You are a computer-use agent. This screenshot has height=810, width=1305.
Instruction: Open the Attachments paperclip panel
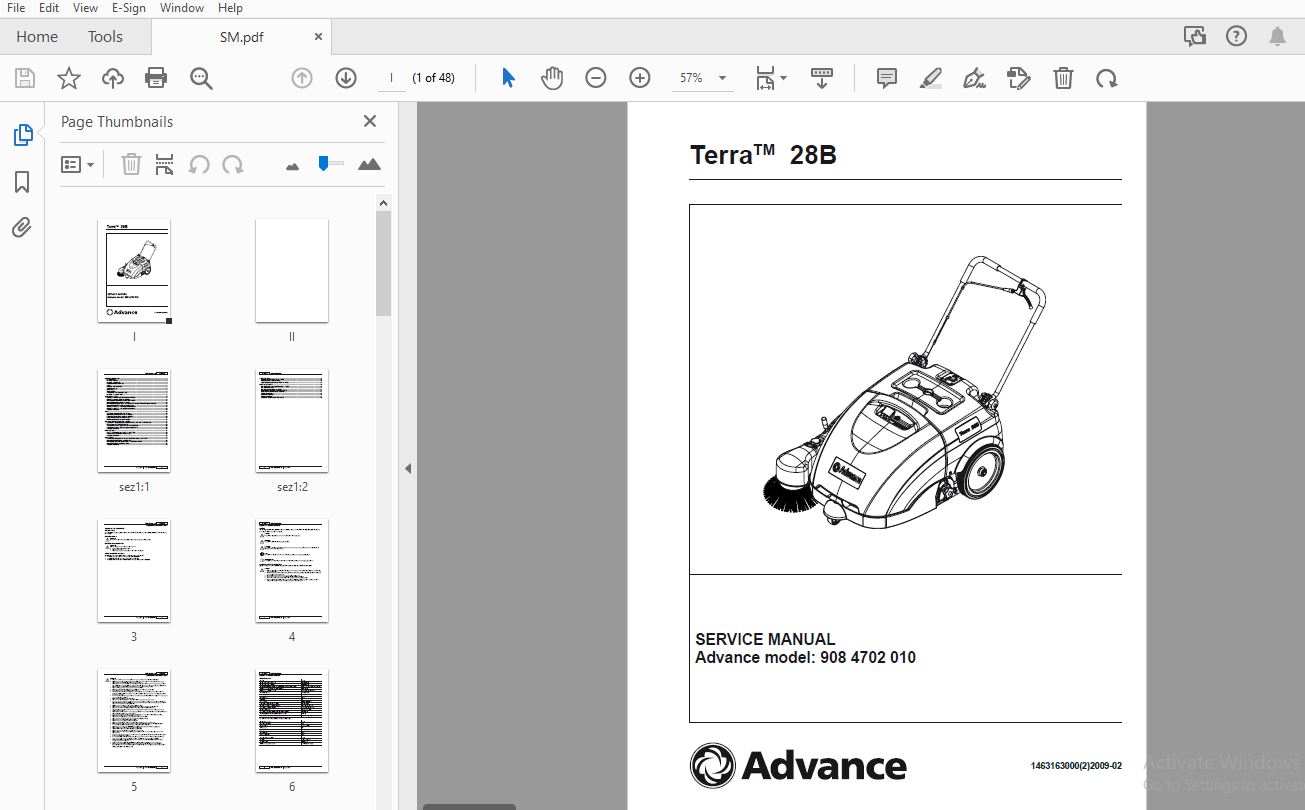[22, 227]
